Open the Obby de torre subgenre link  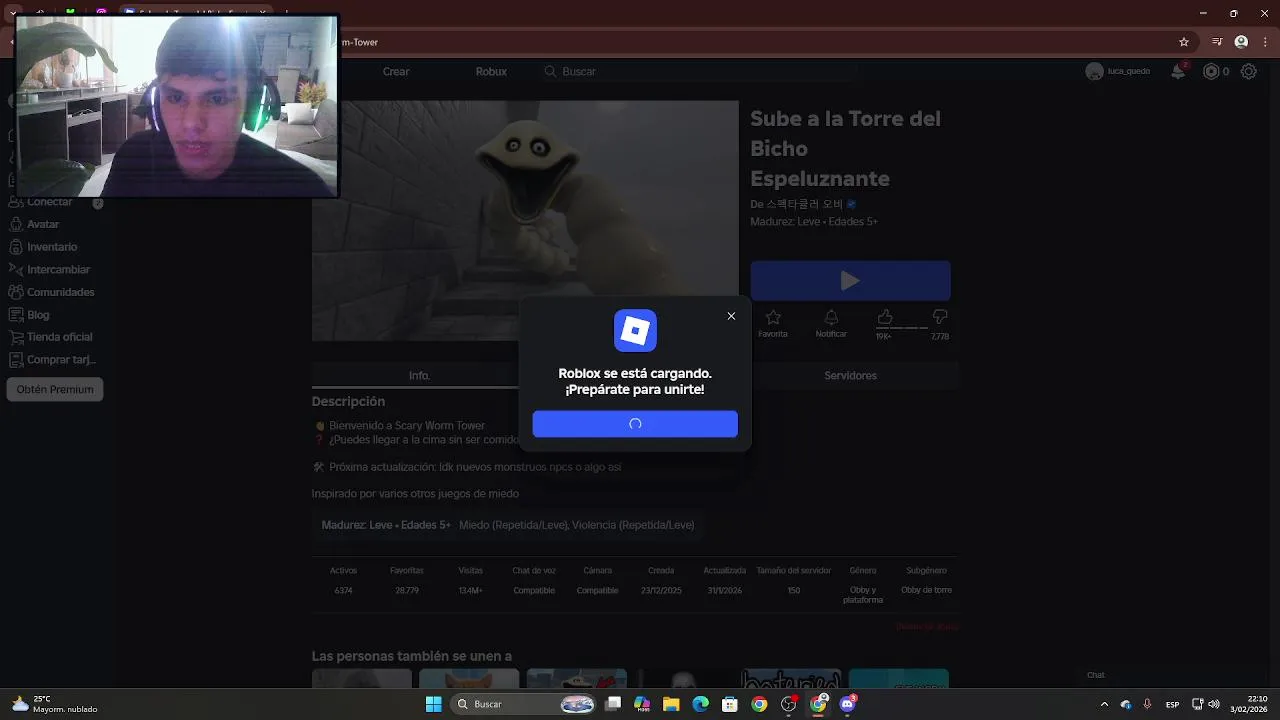click(x=926, y=590)
